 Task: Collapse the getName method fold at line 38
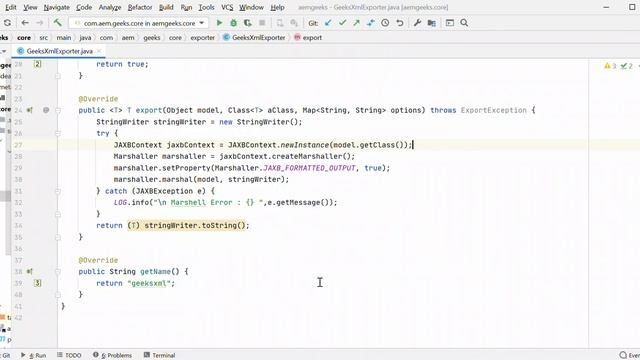(x=58, y=271)
